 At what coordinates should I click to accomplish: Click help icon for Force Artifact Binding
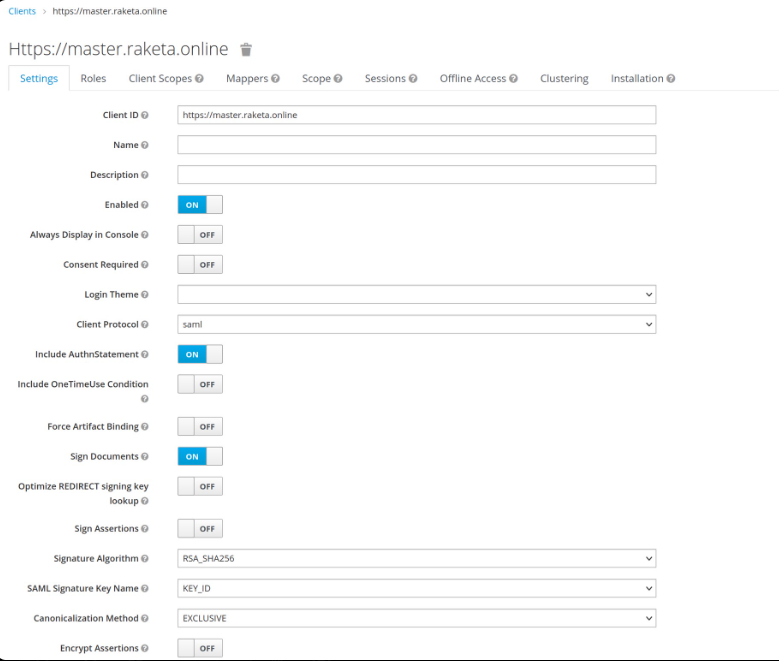pos(145,426)
